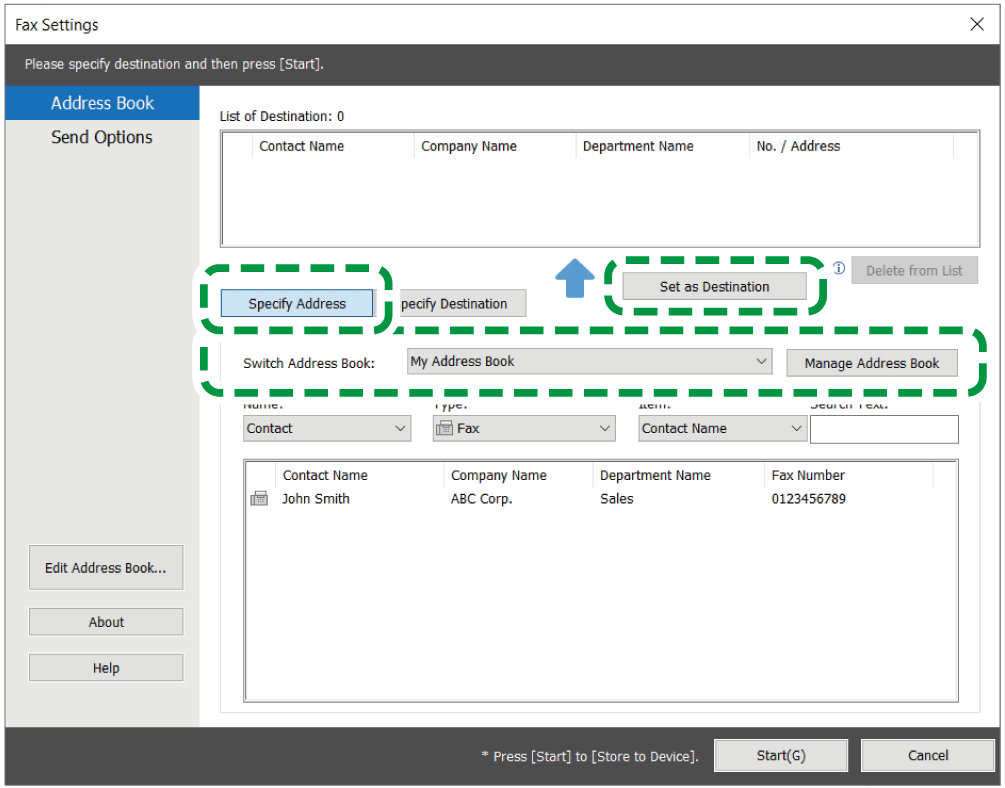Open the Send Options tab

[x=102, y=138]
